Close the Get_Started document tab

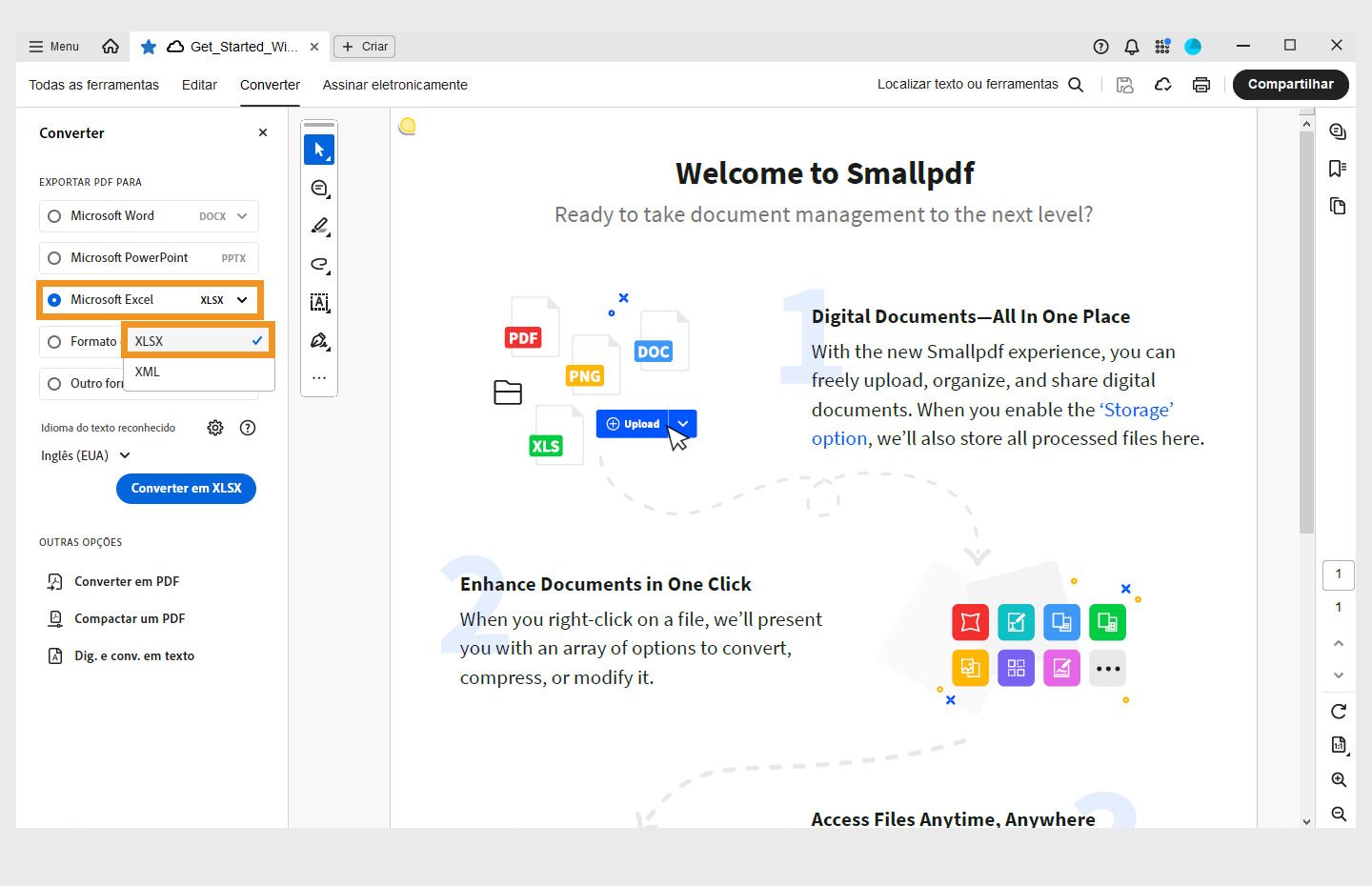(x=314, y=47)
